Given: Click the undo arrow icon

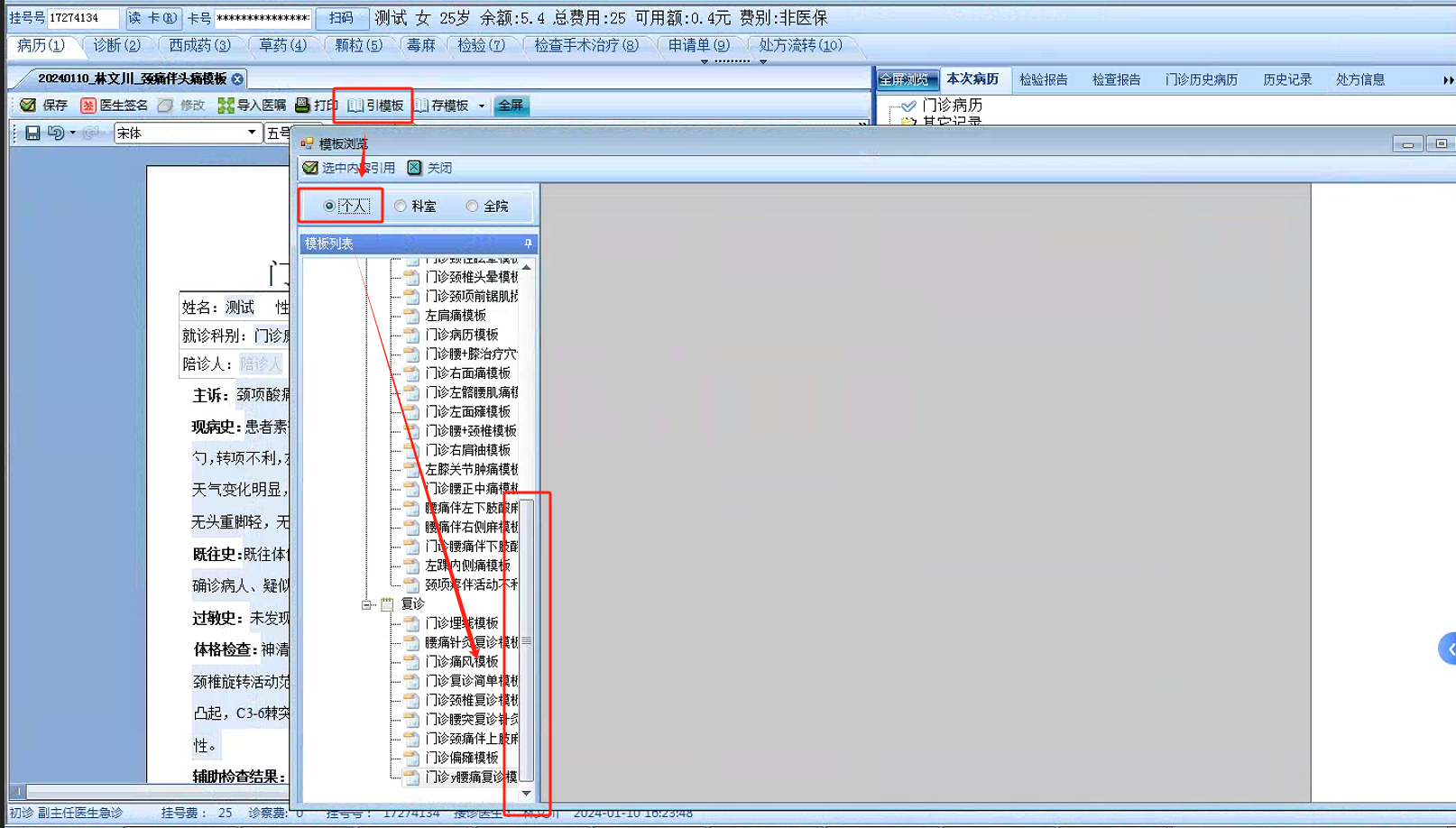Looking at the screenshot, I should click(56, 133).
